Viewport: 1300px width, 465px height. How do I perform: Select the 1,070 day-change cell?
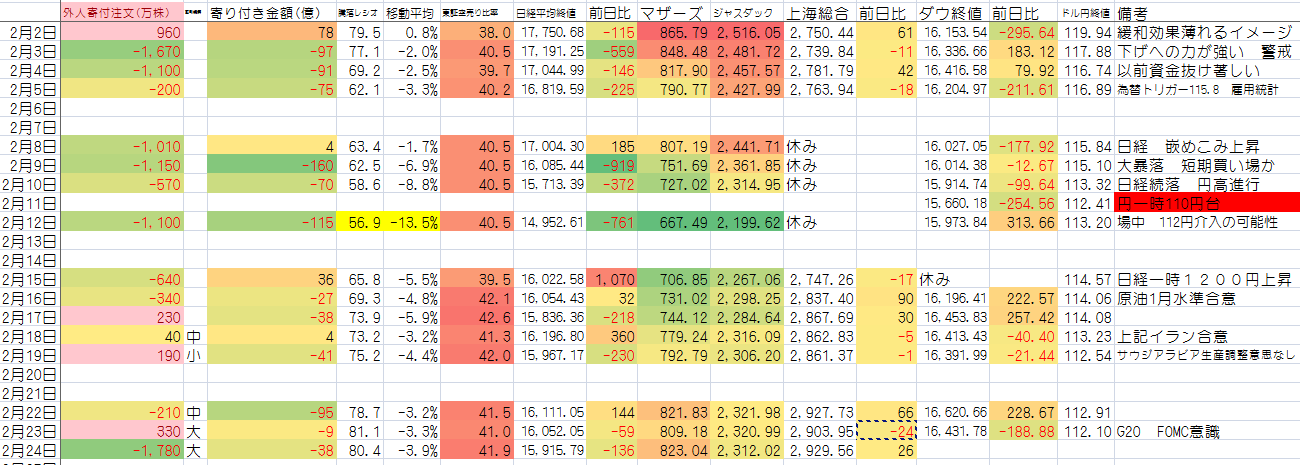tap(612, 279)
